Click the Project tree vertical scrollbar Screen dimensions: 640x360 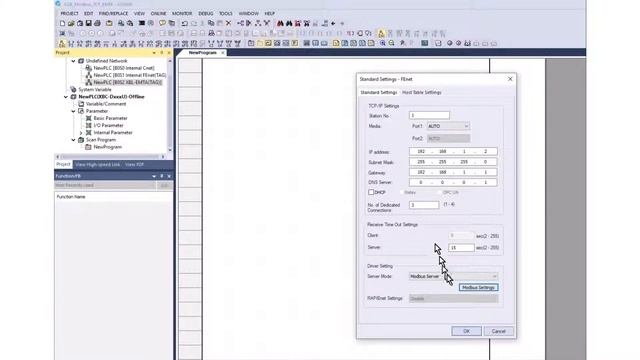point(170,105)
